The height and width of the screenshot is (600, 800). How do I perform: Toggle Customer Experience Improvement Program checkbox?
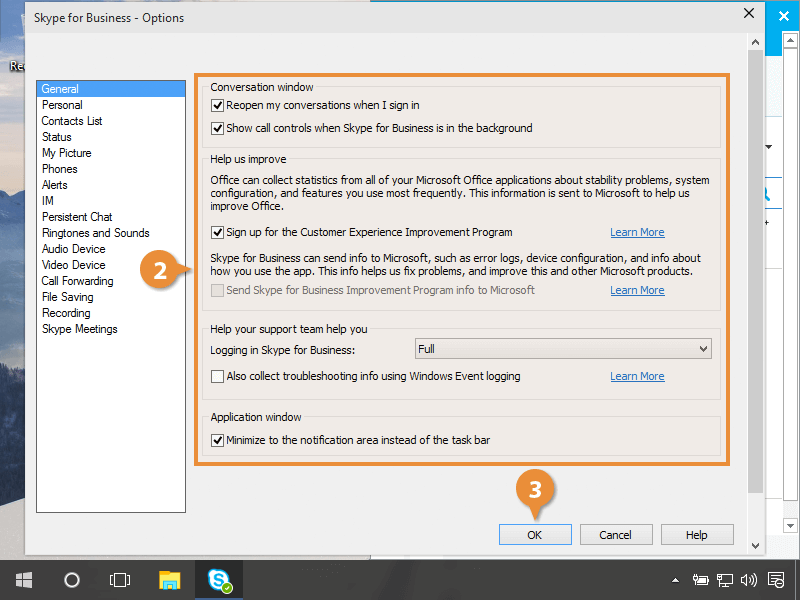click(217, 232)
